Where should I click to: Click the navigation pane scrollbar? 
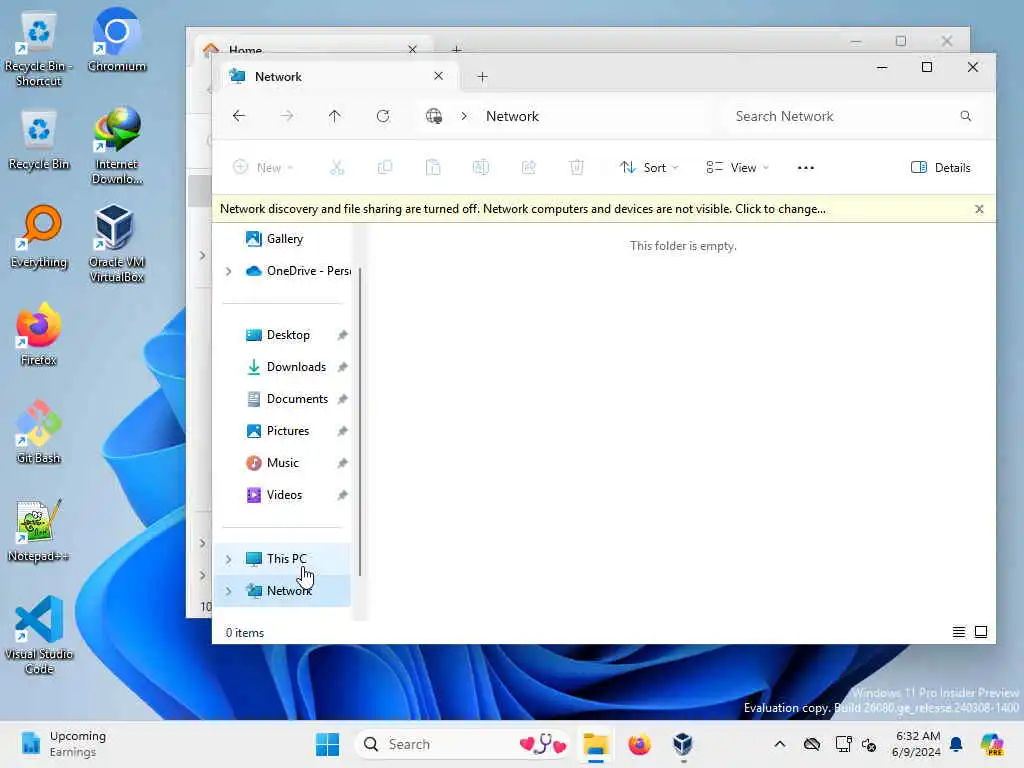[x=360, y=421]
